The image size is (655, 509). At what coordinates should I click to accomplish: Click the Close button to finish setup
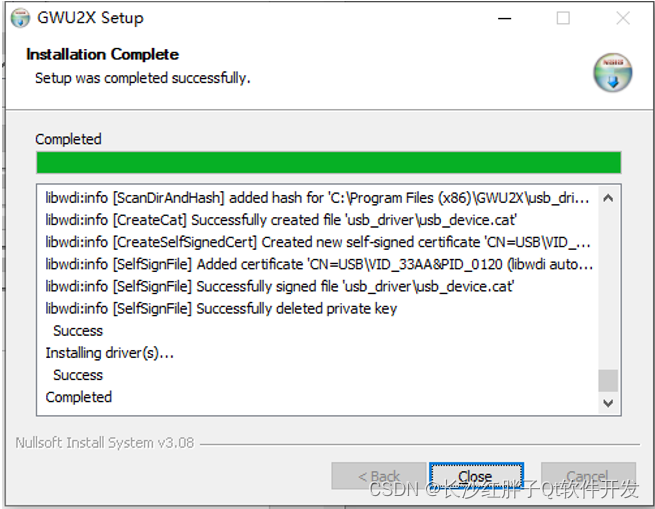coord(476,476)
